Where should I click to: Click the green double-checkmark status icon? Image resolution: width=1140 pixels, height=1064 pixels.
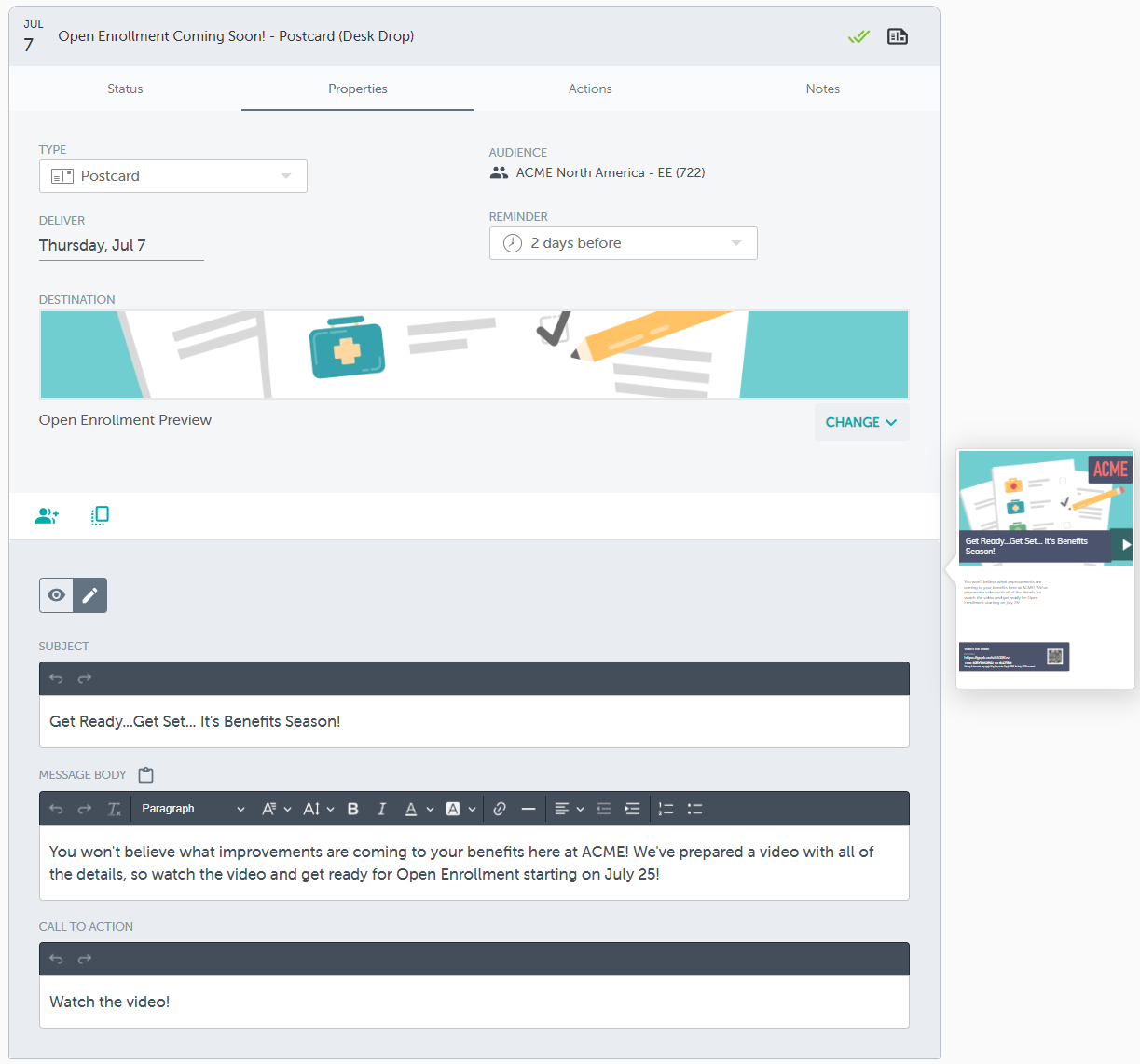click(x=858, y=36)
